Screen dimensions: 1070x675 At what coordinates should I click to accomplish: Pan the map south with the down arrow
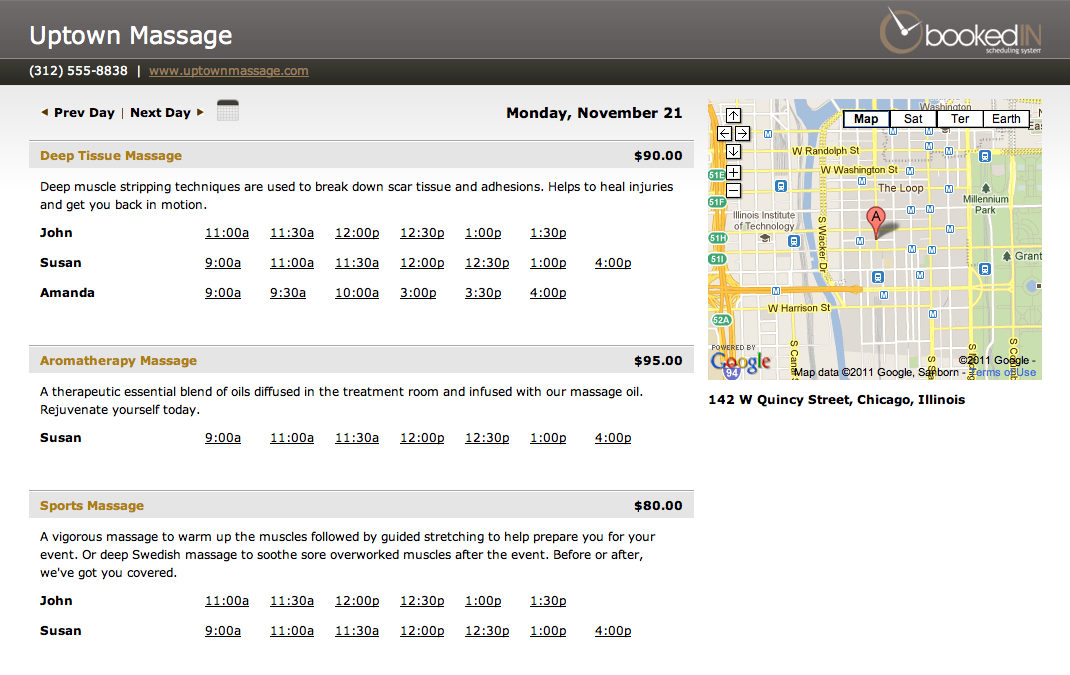tap(735, 151)
